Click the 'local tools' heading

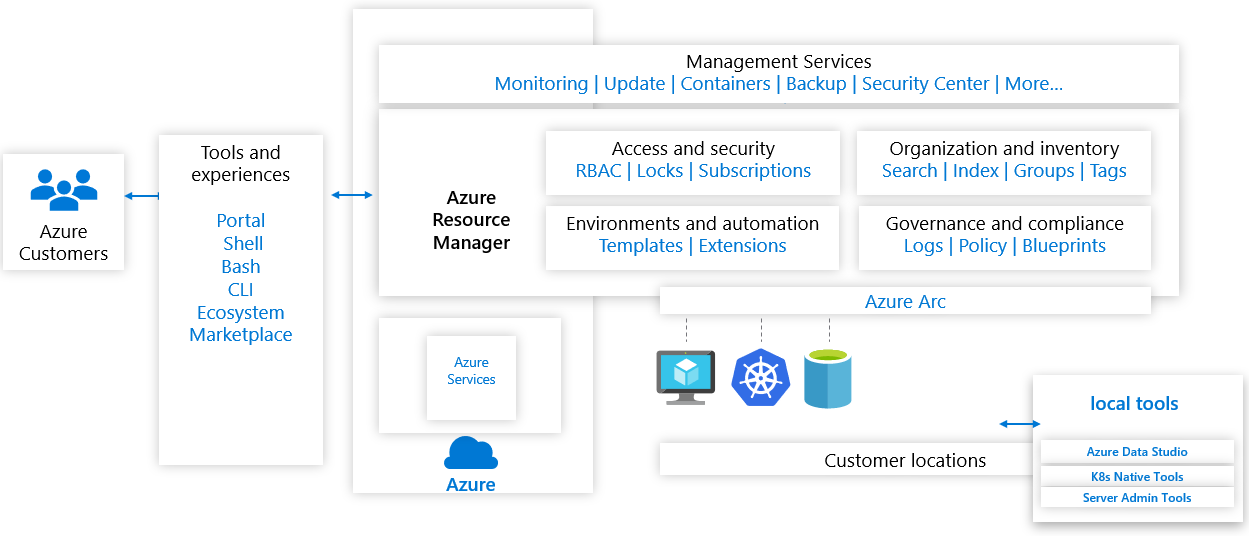click(x=1134, y=404)
